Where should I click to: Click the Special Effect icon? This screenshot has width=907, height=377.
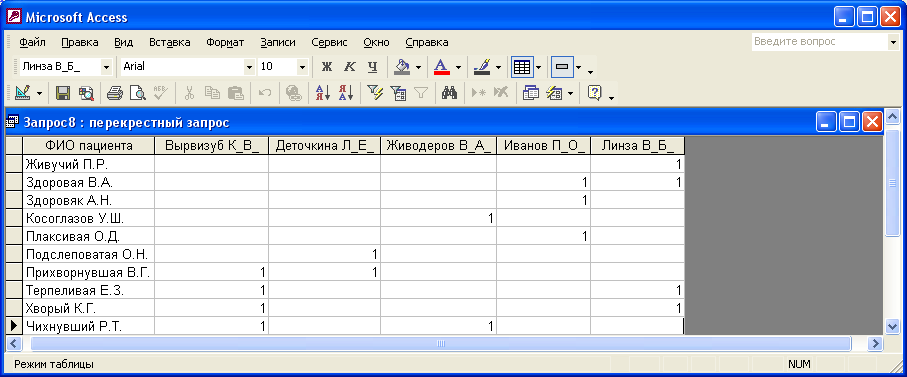click(562, 67)
